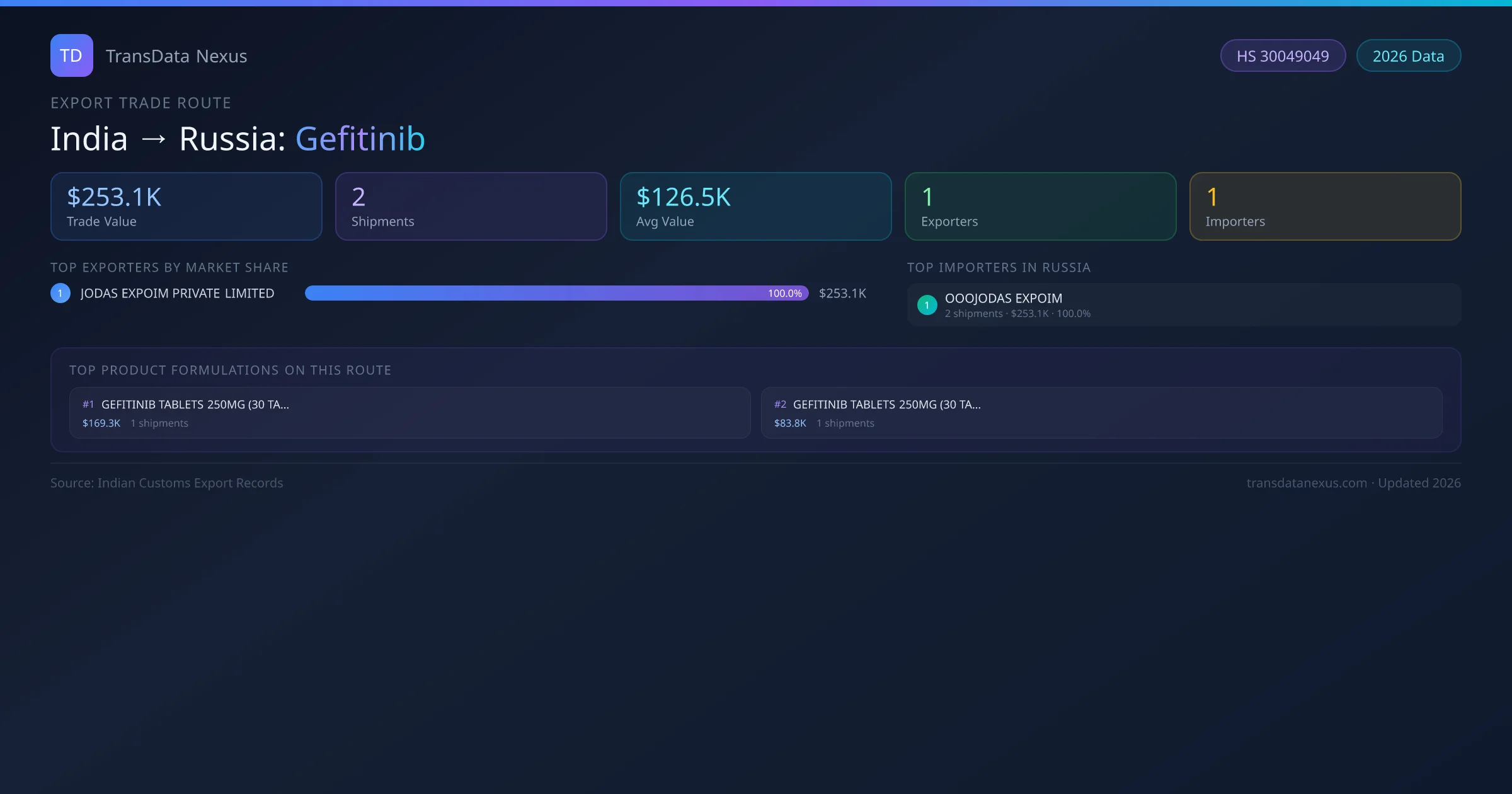1512x794 pixels.
Task: Click the HS 30049049 badge
Action: [x=1283, y=56]
